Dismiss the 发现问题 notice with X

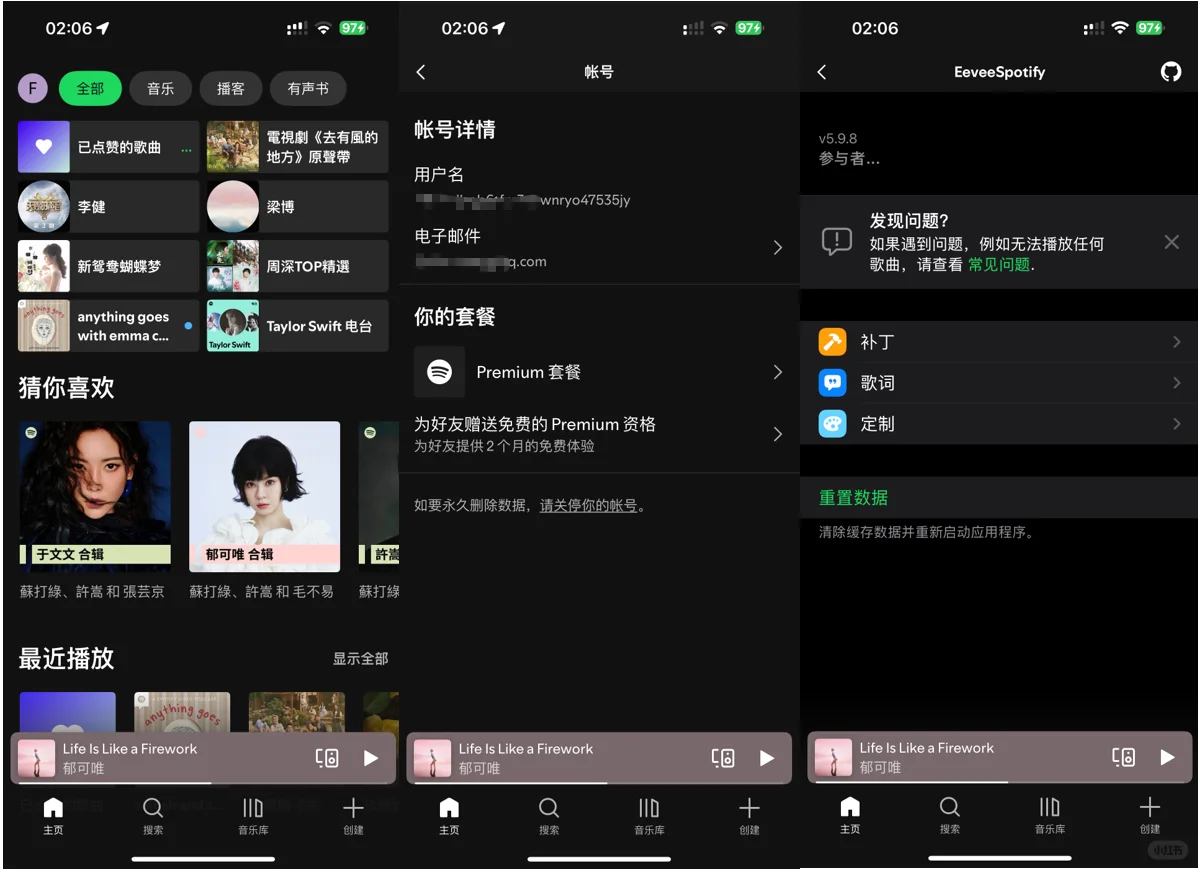point(1171,242)
